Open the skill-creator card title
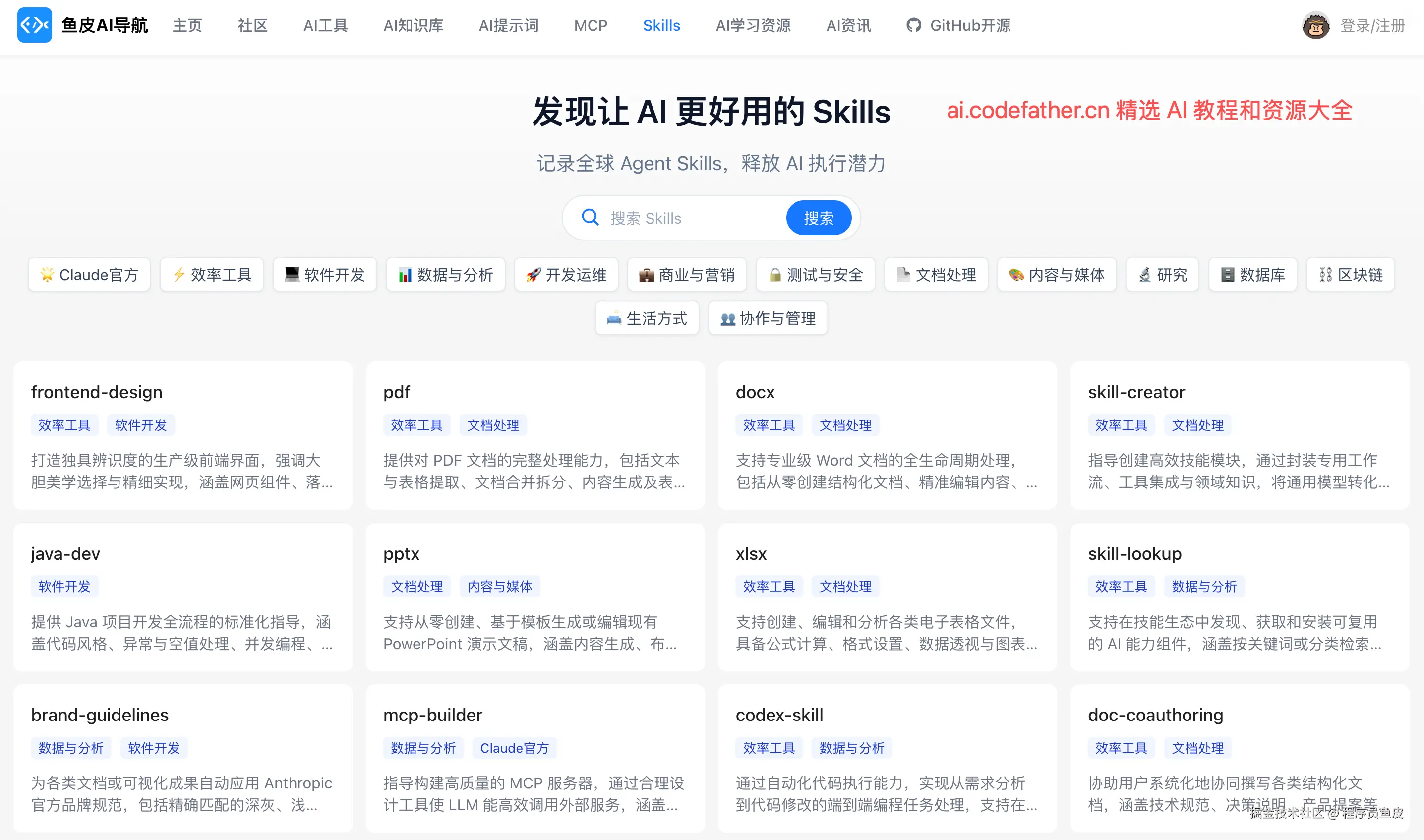This screenshot has width=1424, height=840. point(1136,392)
